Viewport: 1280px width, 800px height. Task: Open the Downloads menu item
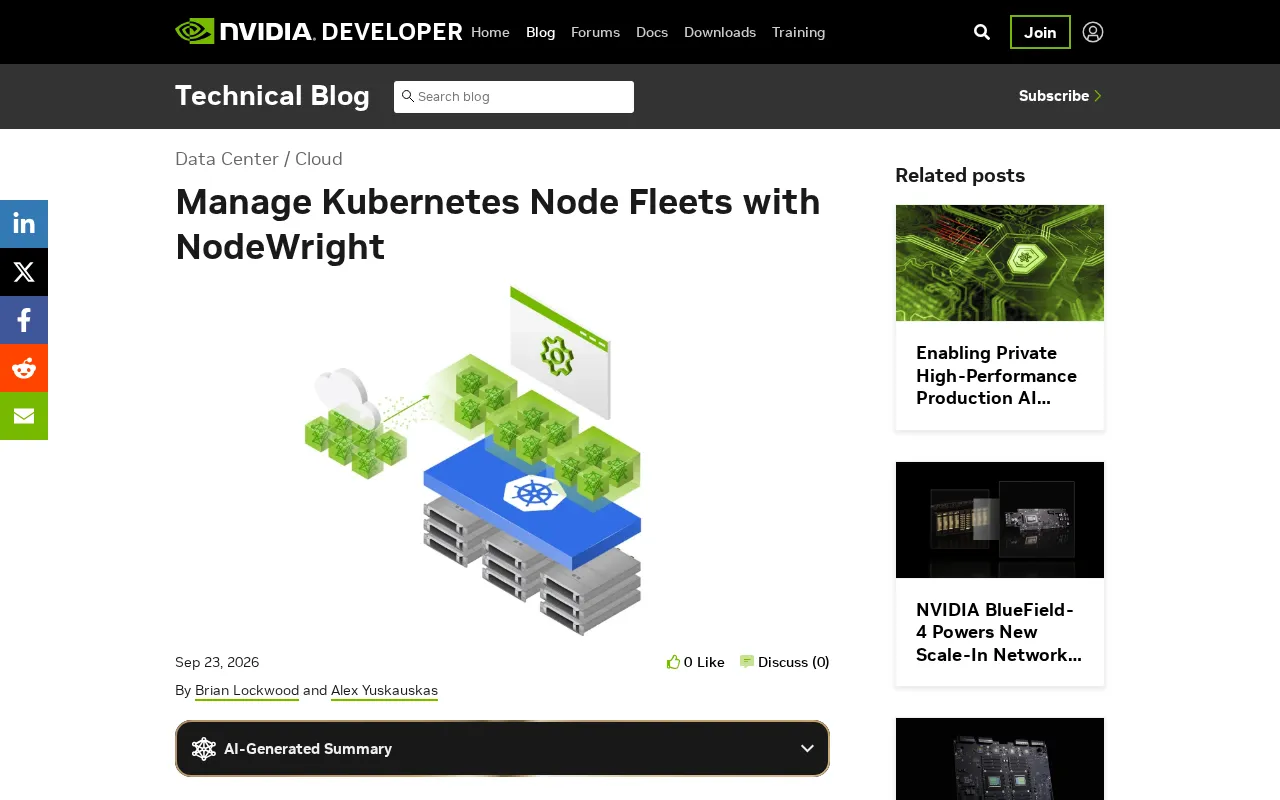tap(720, 32)
